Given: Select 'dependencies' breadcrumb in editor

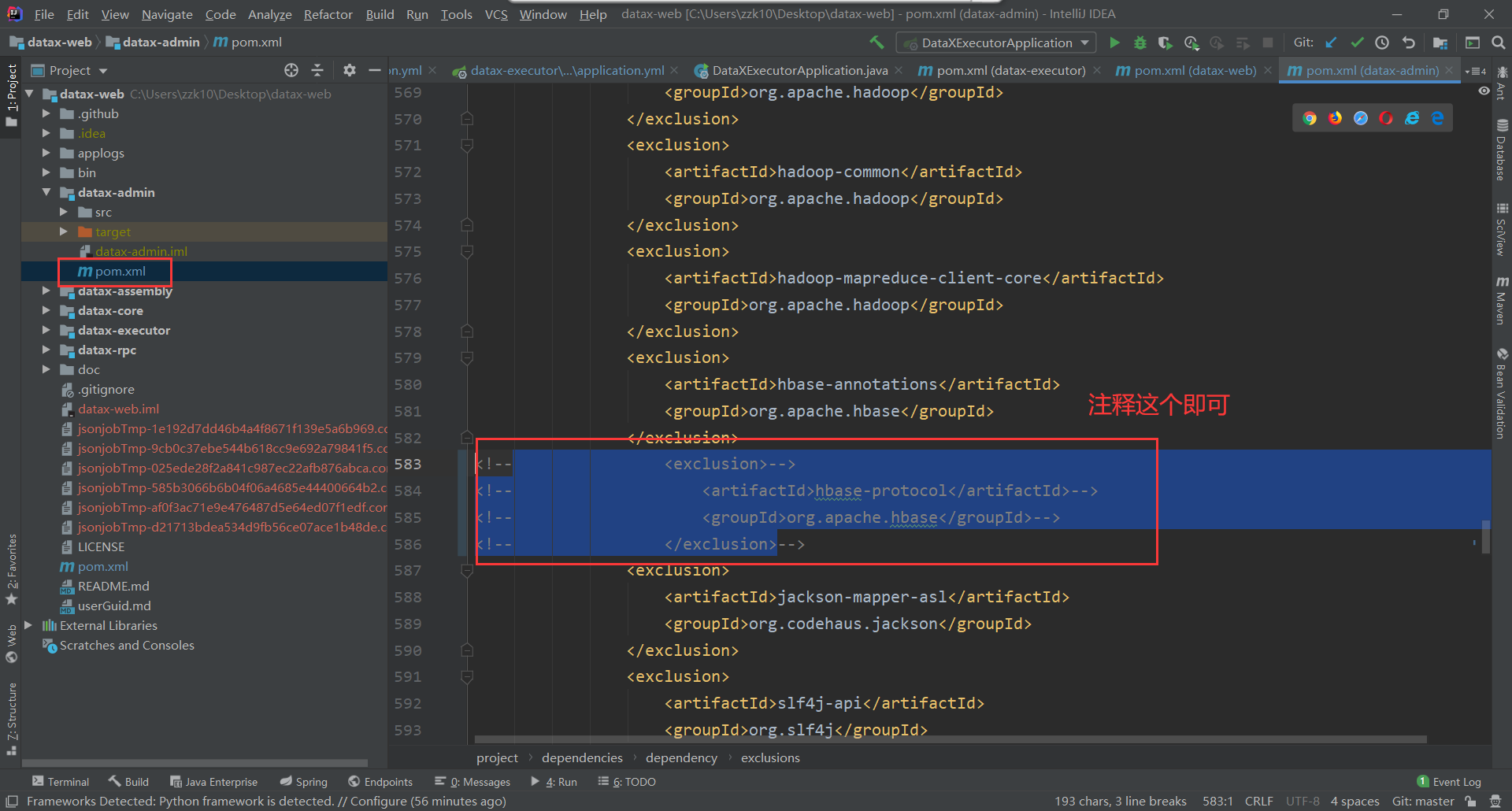Looking at the screenshot, I should [582, 757].
